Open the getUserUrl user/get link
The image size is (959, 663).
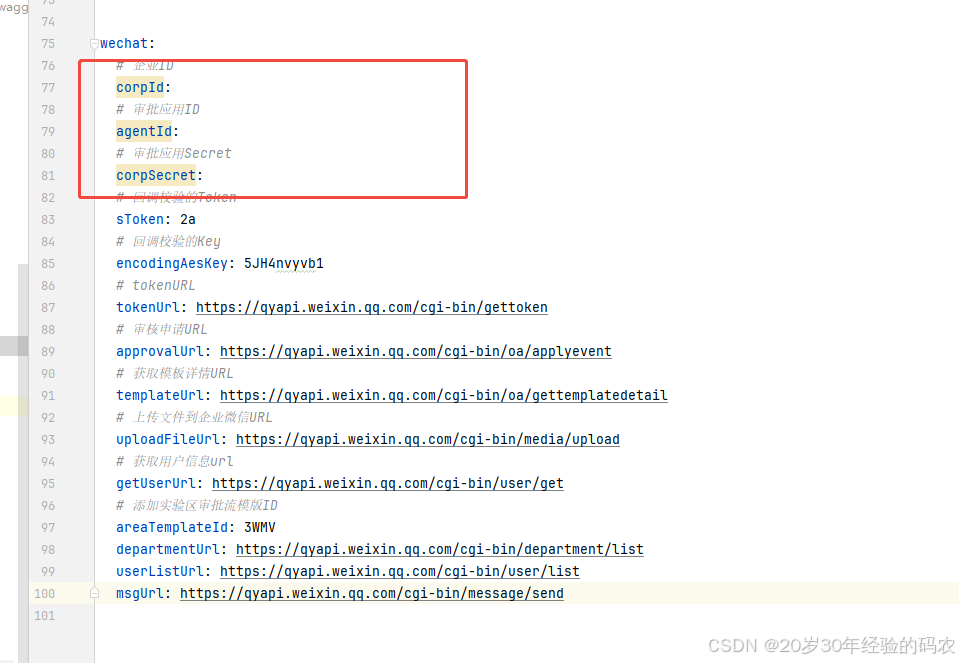click(388, 484)
